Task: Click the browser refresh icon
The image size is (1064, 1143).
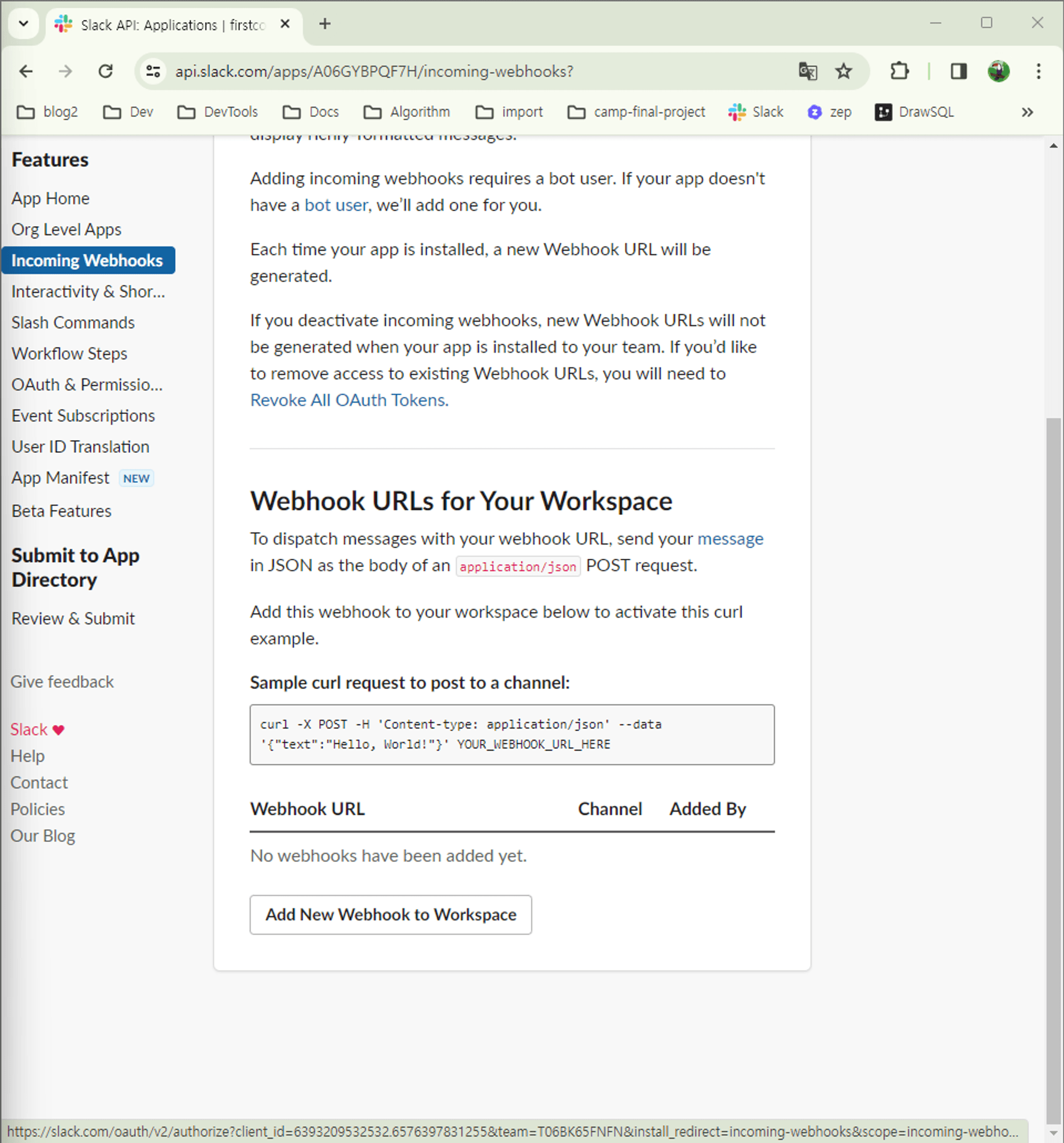Action: pos(104,71)
